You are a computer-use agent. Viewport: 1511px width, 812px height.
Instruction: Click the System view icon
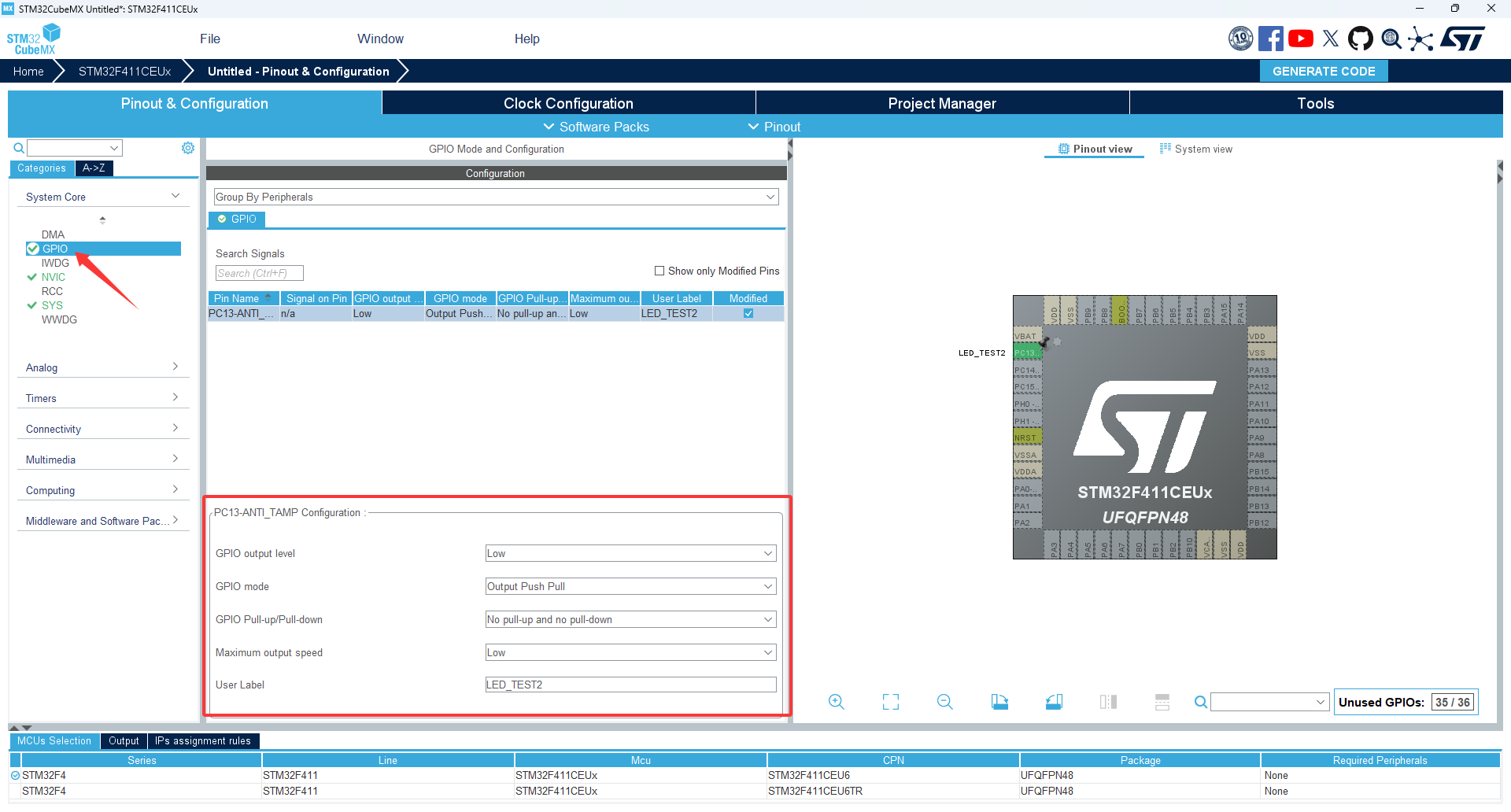click(1166, 148)
